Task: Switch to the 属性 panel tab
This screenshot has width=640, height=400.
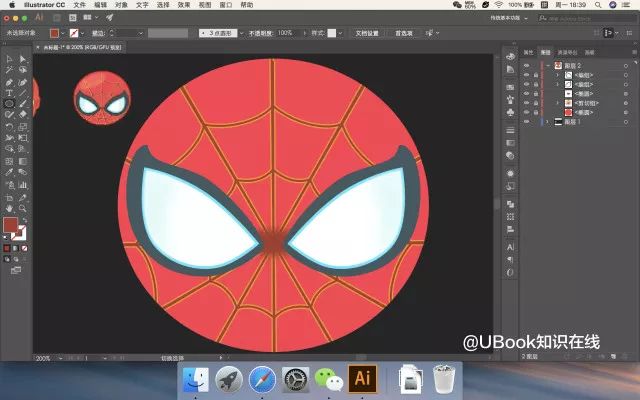Action: (528, 52)
